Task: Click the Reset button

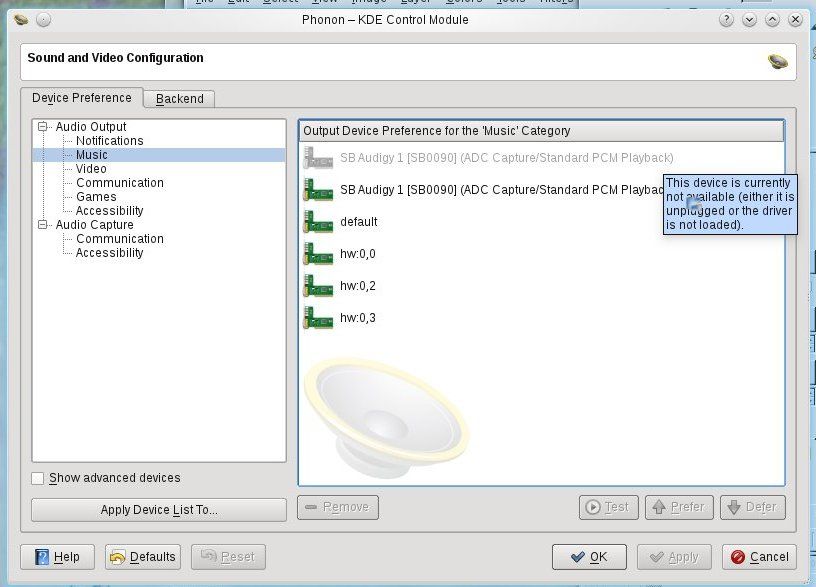Action: [x=228, y=557]
